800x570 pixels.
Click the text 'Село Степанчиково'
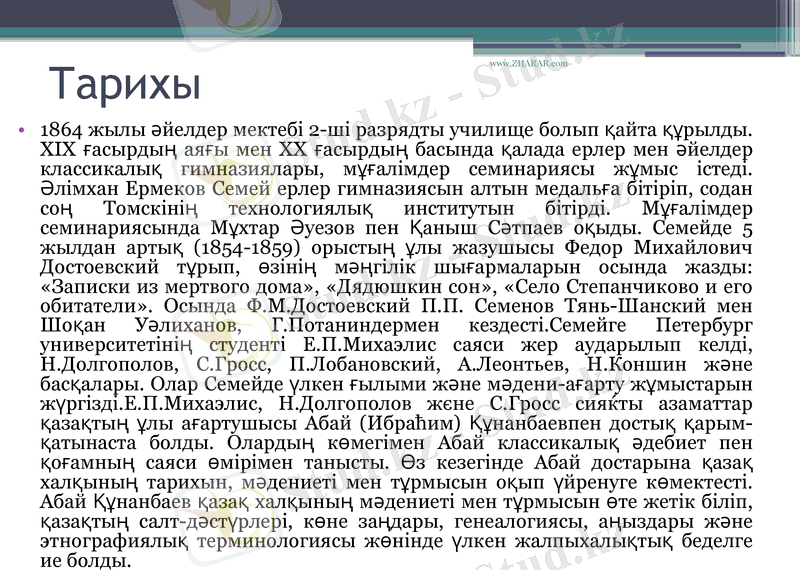coord(607,287)
